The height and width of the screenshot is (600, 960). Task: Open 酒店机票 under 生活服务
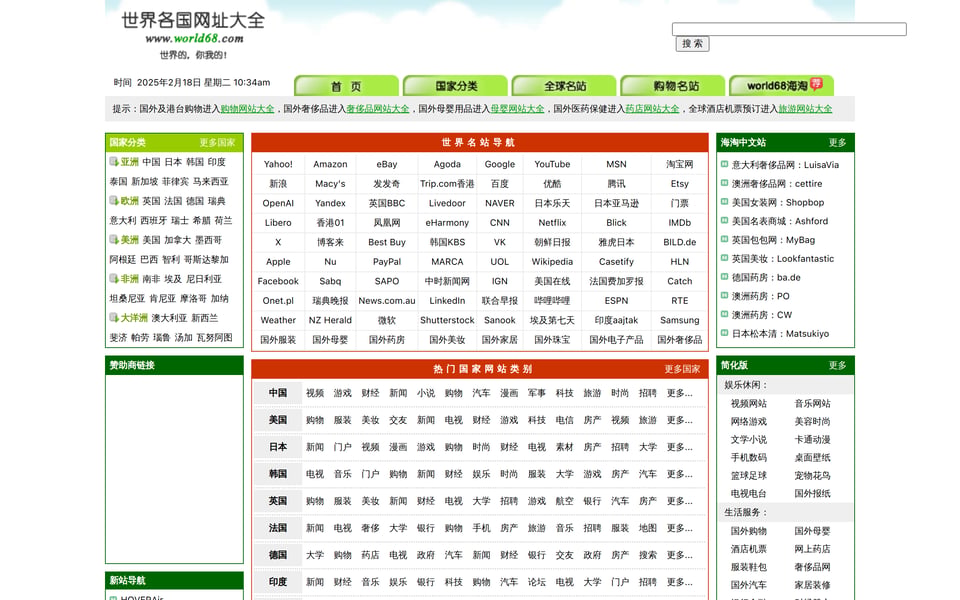point(748,549)
